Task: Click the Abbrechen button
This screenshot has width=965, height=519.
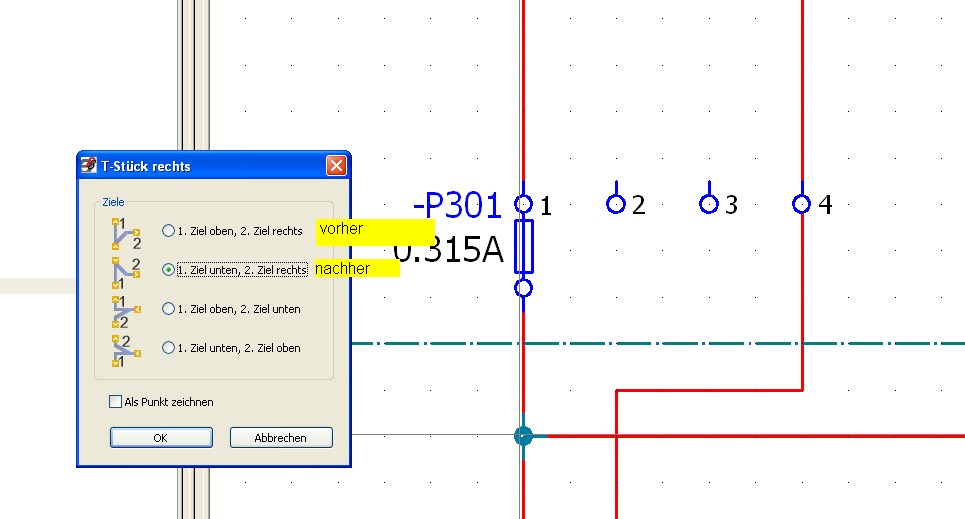Action: [x=281, y=438]
